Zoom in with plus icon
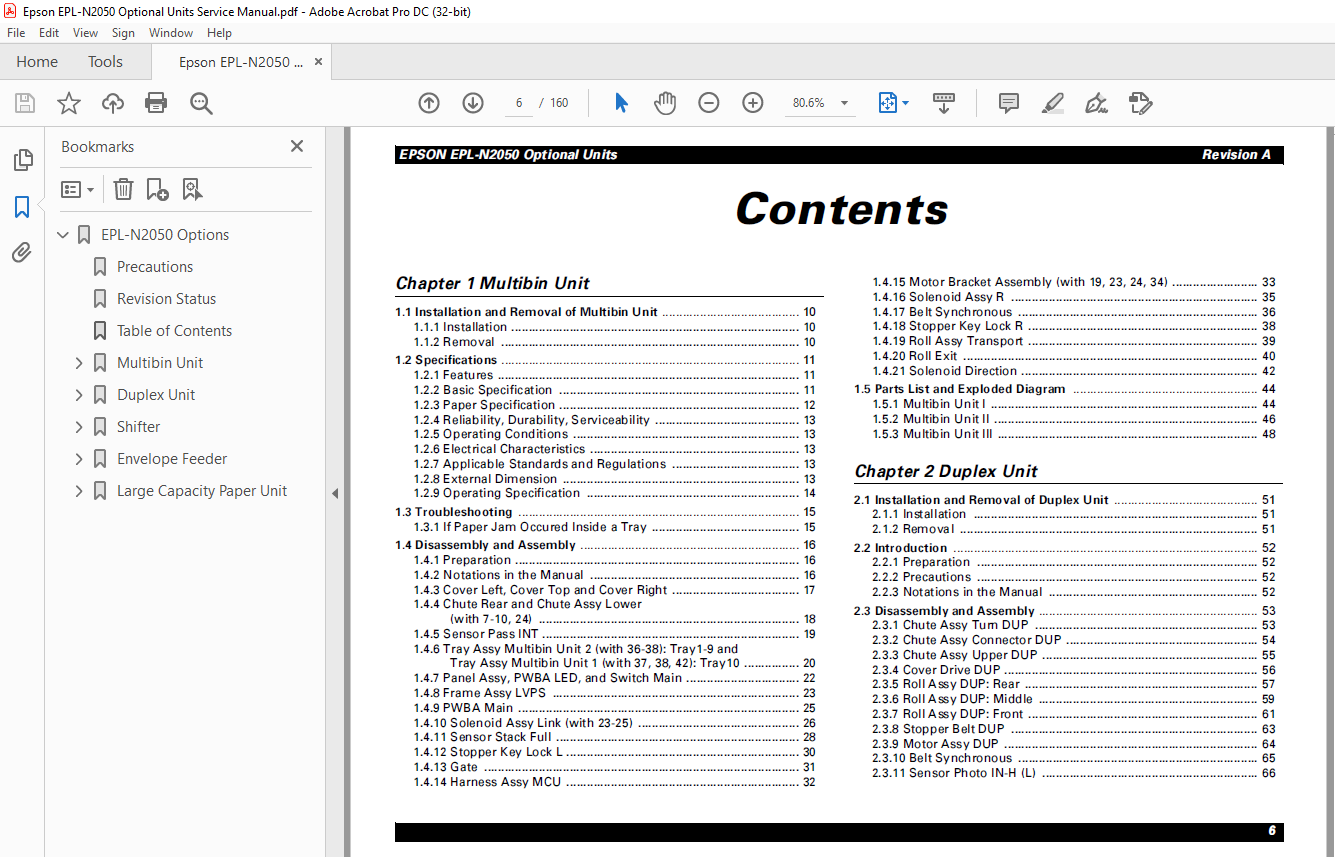 point(753,103)
